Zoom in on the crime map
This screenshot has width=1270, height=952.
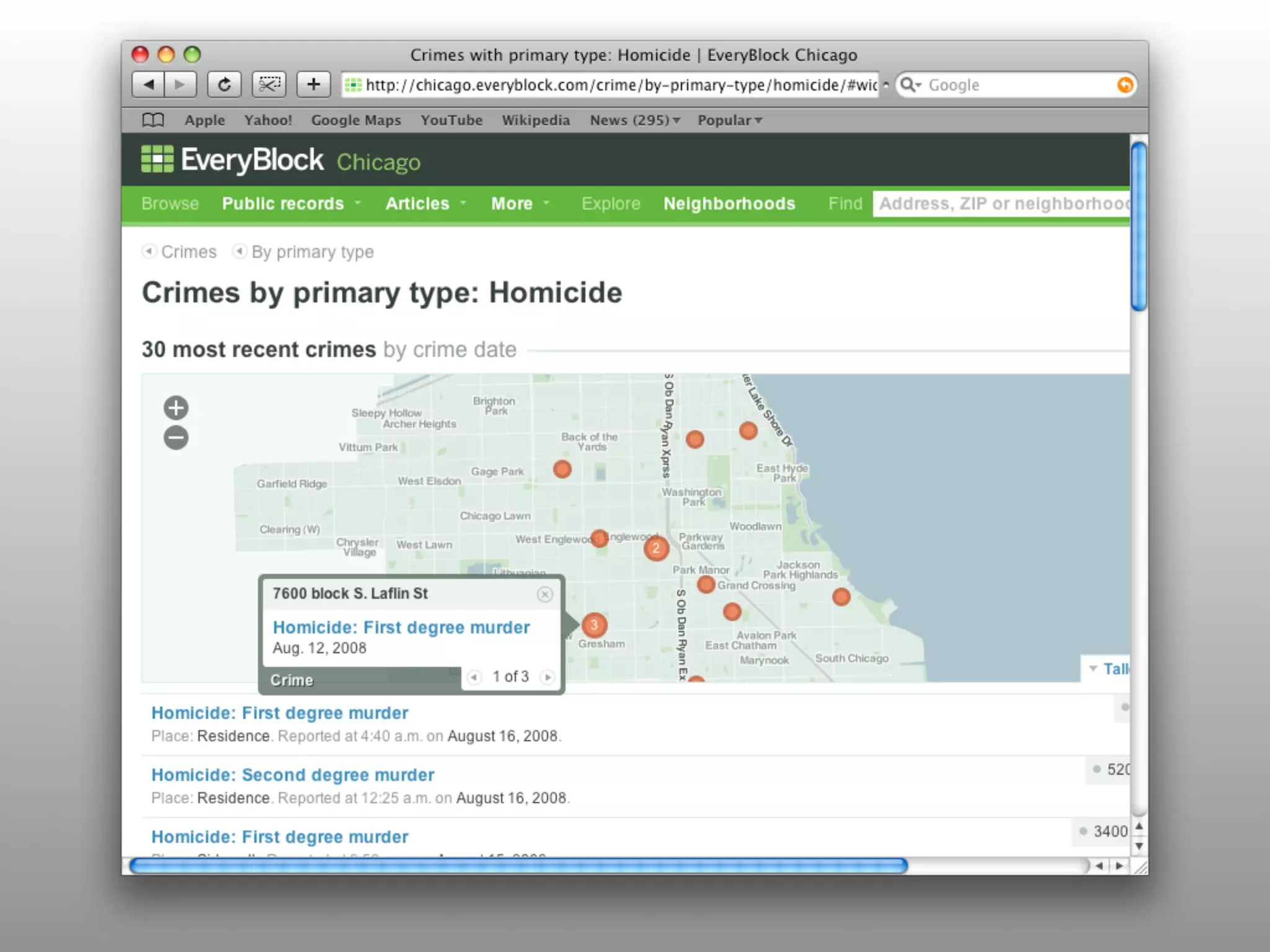pyautogui.click(x=176, y=408)
